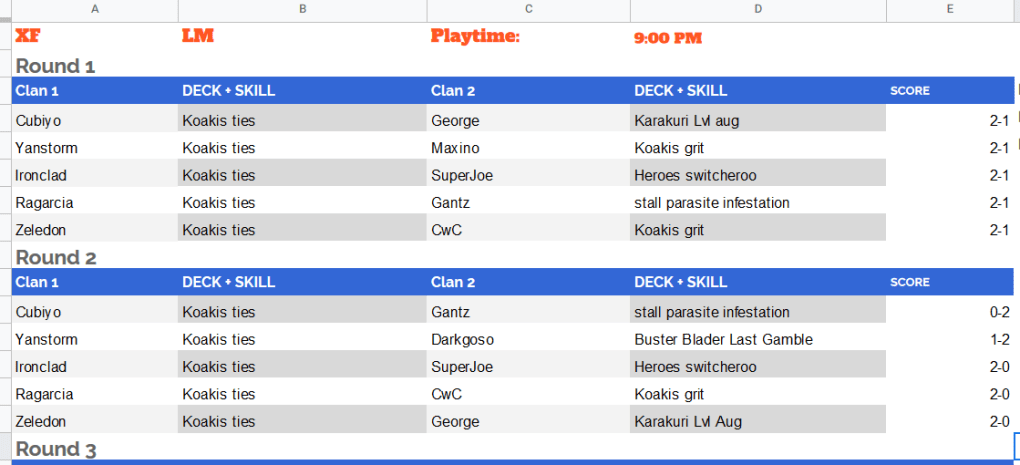The image size is (1020, 465).
Task: Click the Playtime: label cell
Action: 528,36
